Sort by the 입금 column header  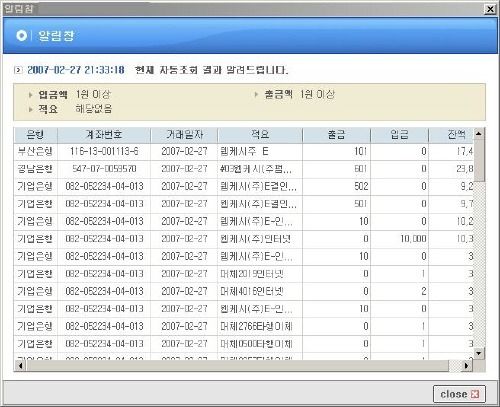click(399, 135)
